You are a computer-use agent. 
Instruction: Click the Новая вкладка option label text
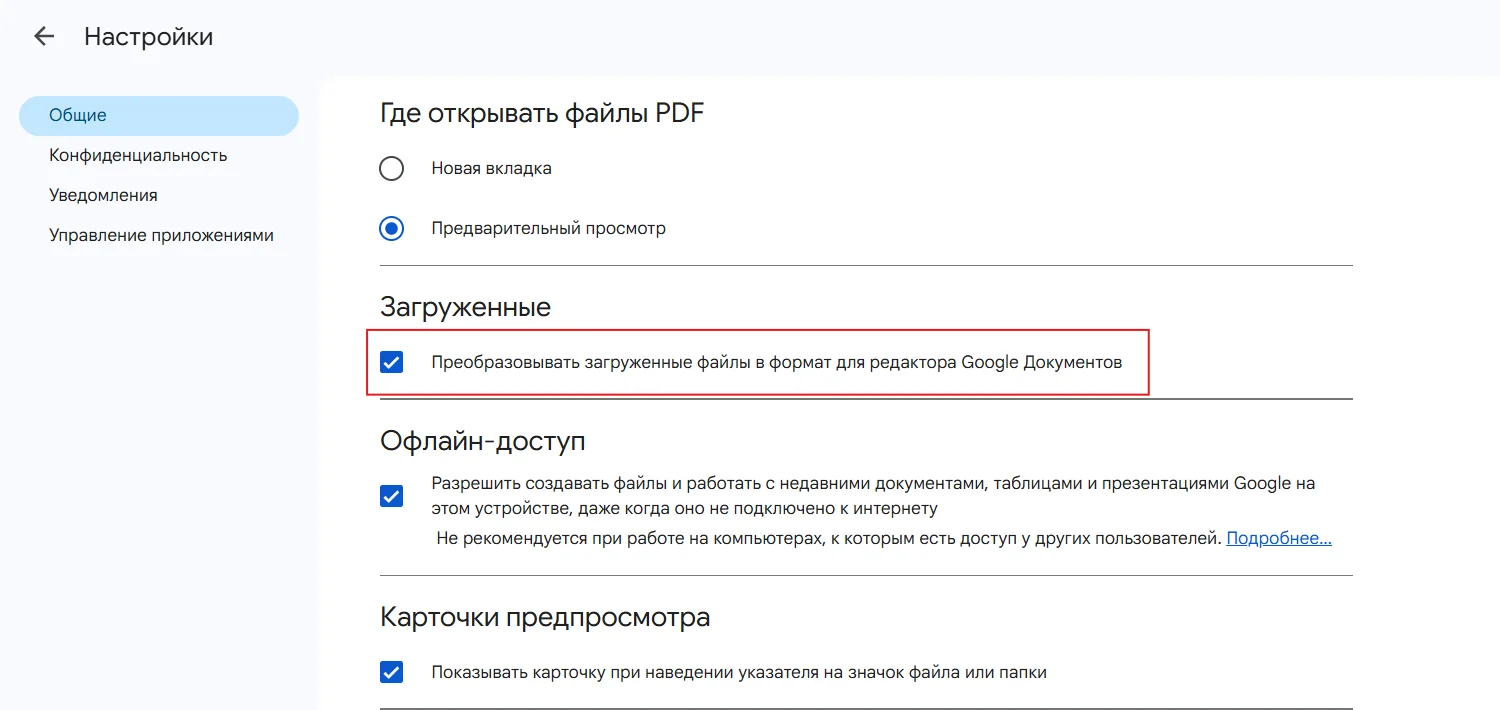[x=491, y=168]
